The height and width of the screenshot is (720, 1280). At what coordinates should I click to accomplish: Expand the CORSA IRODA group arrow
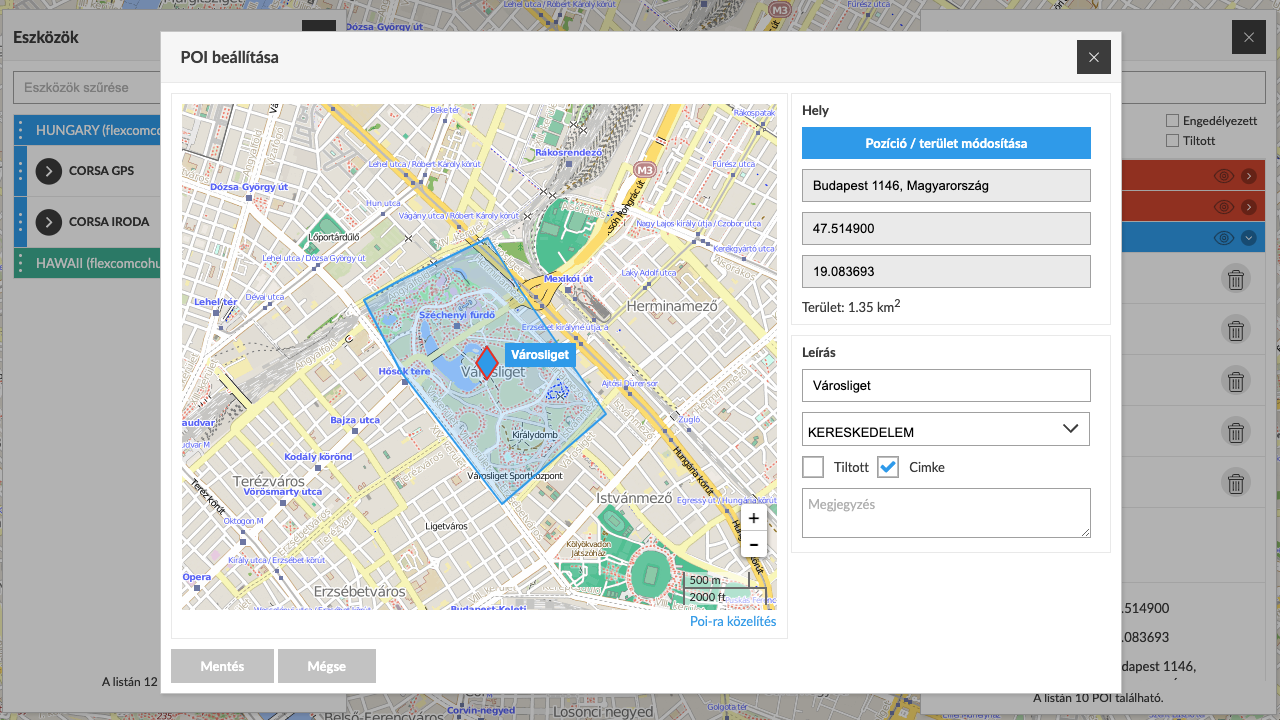(x=49, y=222)
